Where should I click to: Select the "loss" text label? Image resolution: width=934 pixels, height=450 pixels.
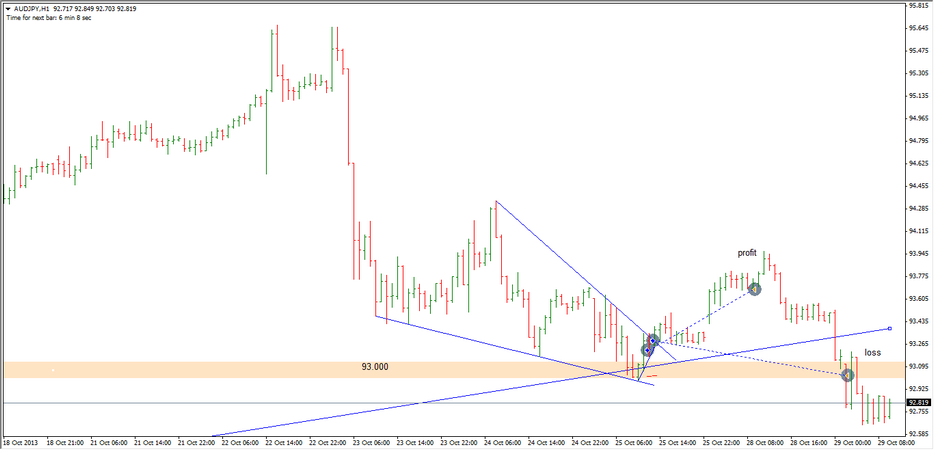click(x=873, y=353)
